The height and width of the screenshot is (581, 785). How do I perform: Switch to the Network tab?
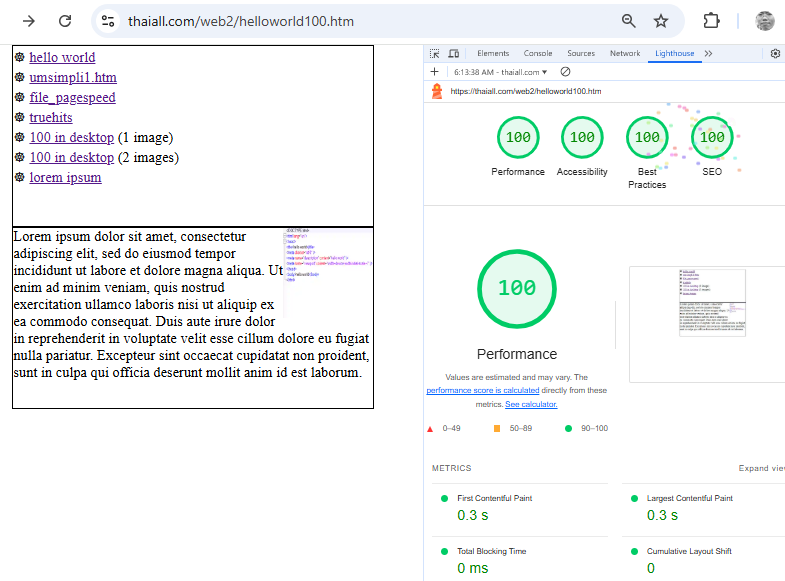coord(625,54)
